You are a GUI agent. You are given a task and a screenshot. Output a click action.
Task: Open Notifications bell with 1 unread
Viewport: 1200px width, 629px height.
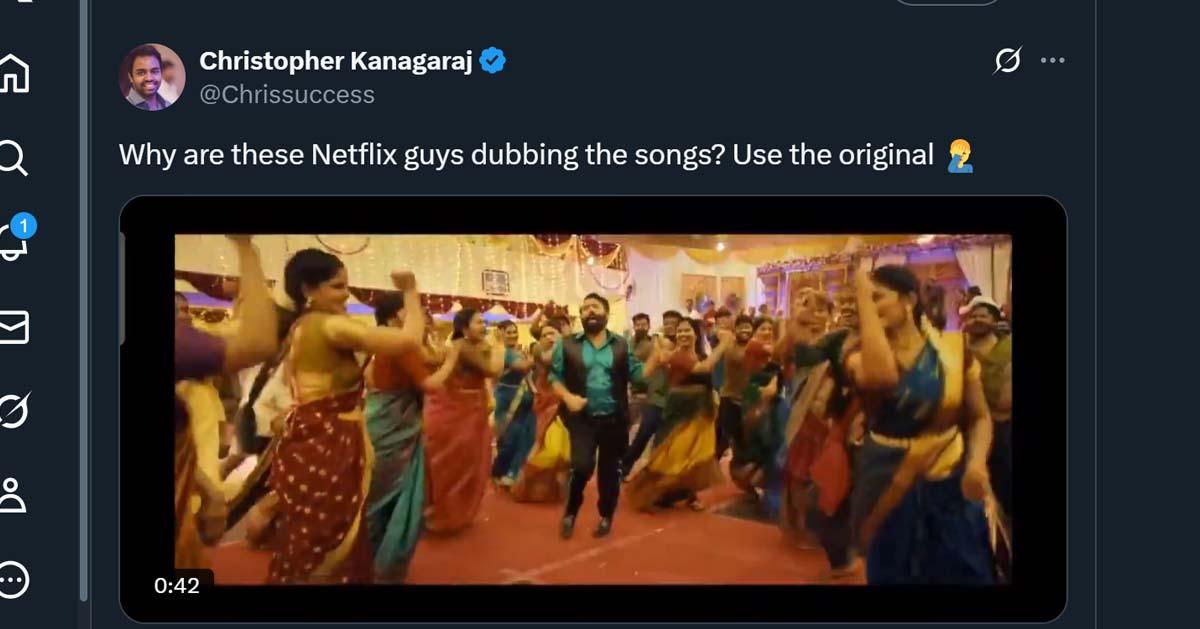click(x=14, y=241)
